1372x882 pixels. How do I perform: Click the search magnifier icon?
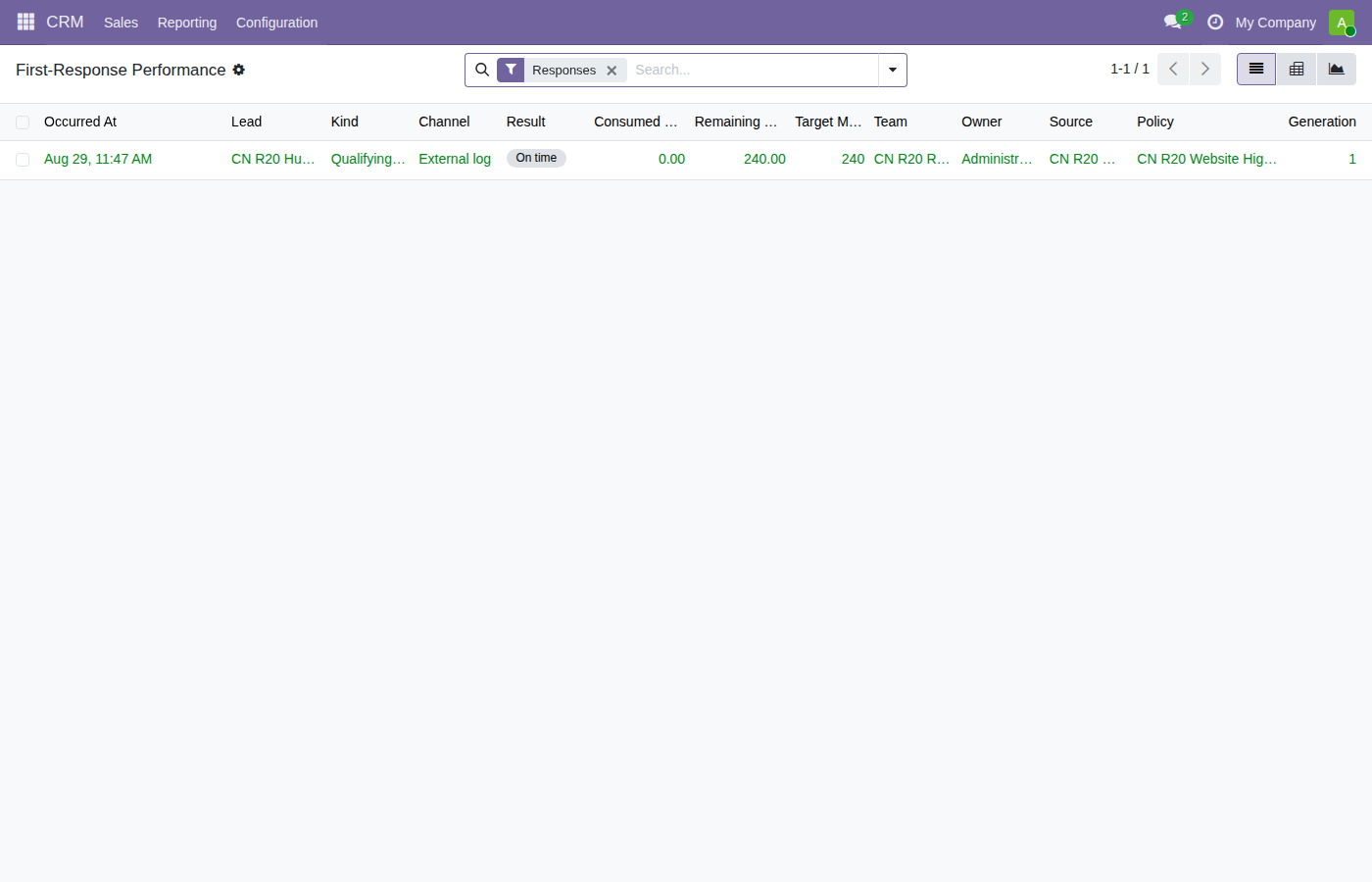482,70
